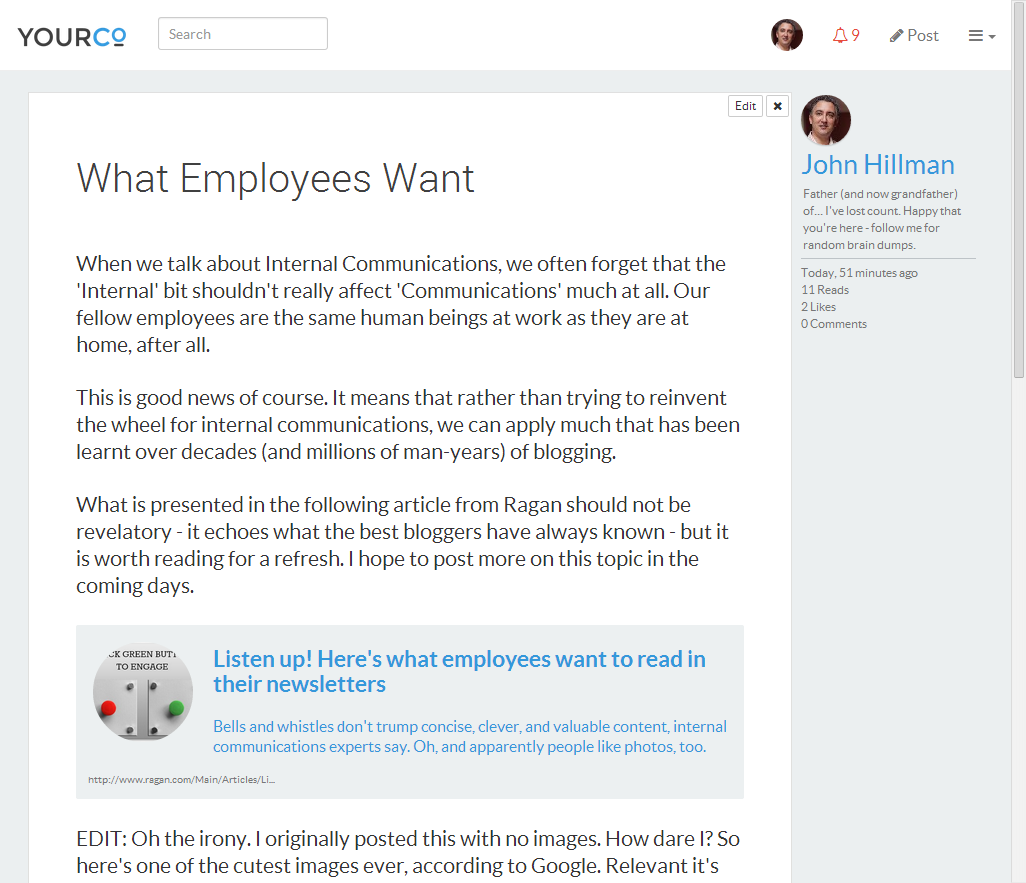Click the 'Today, 51 minutes ago' timestamp

(x=858, y=273)
